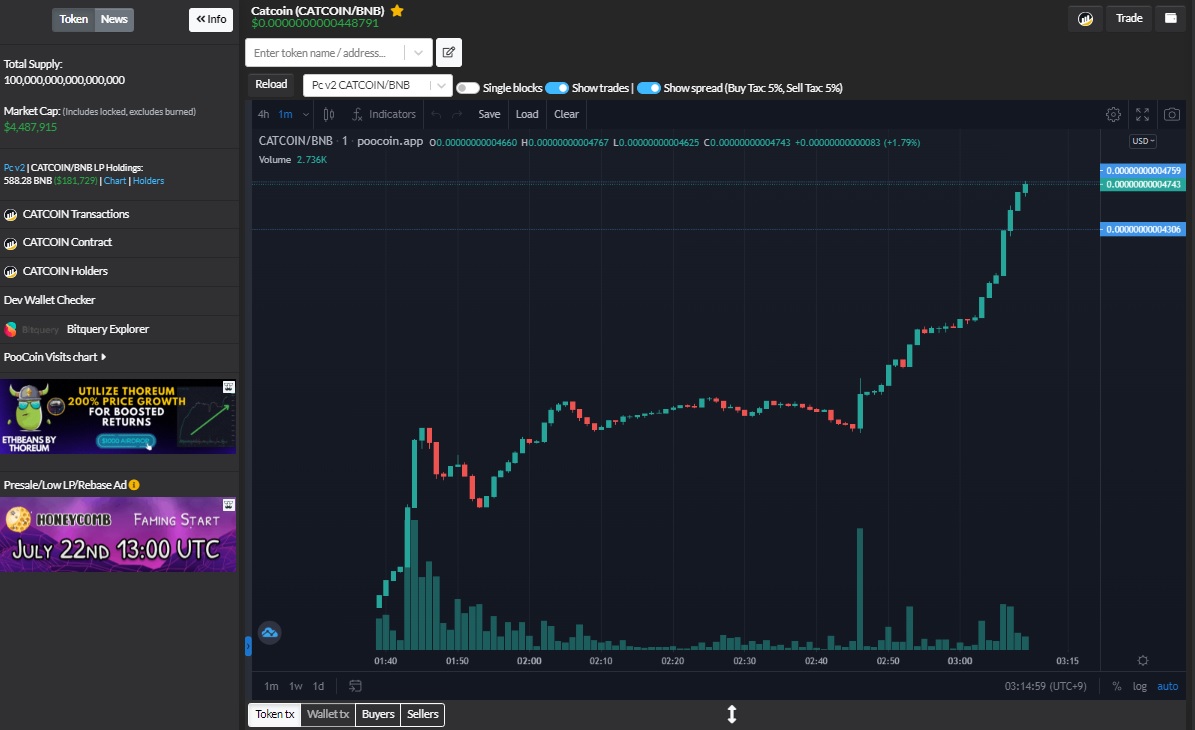Screen dimensions: 1195x730
Task: Open the USD currency dropdown
Action: tap(1141, 141)
